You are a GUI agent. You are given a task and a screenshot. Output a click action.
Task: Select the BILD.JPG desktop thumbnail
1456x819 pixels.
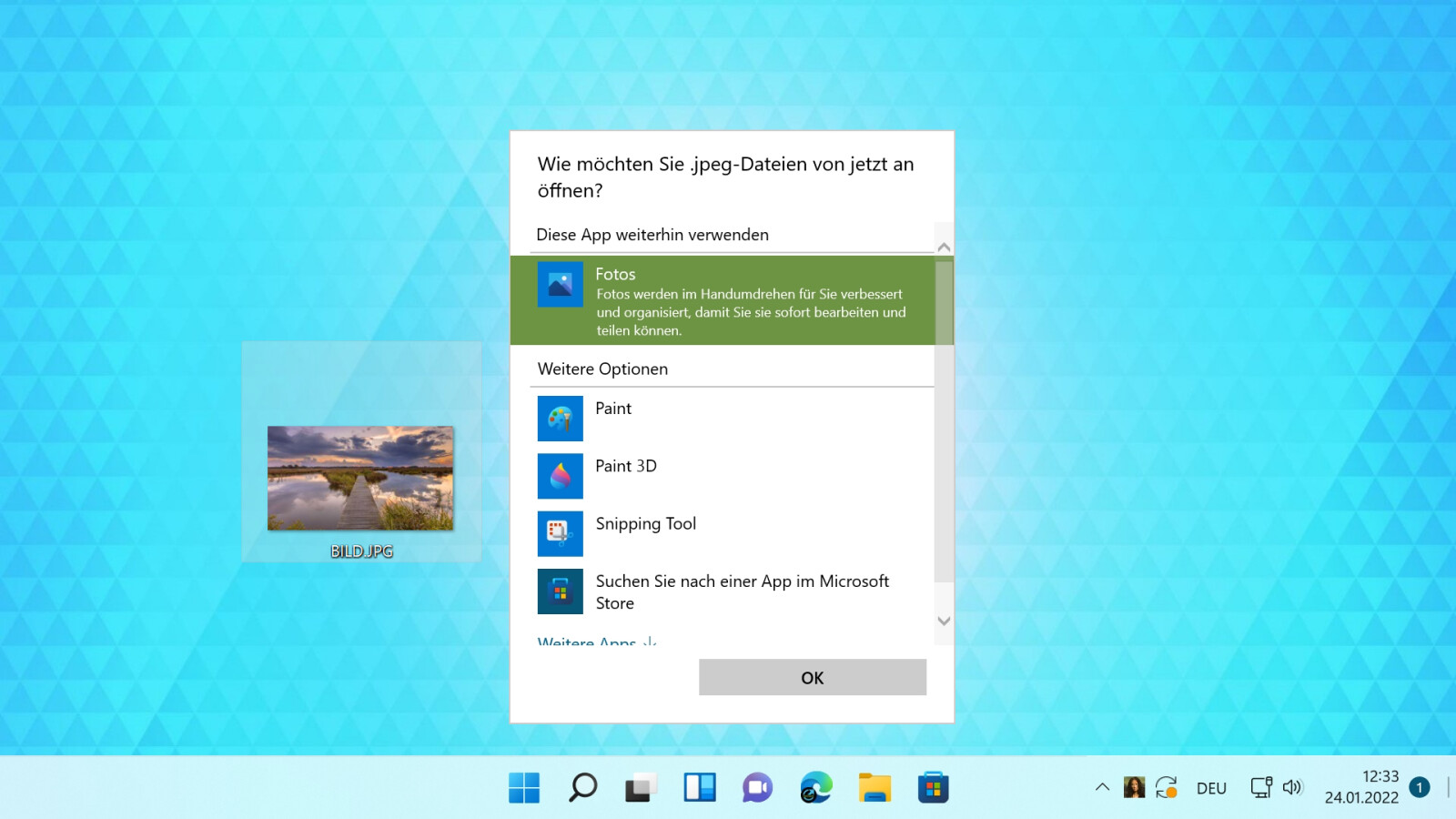pyautogui.click(x=360, y=478)
